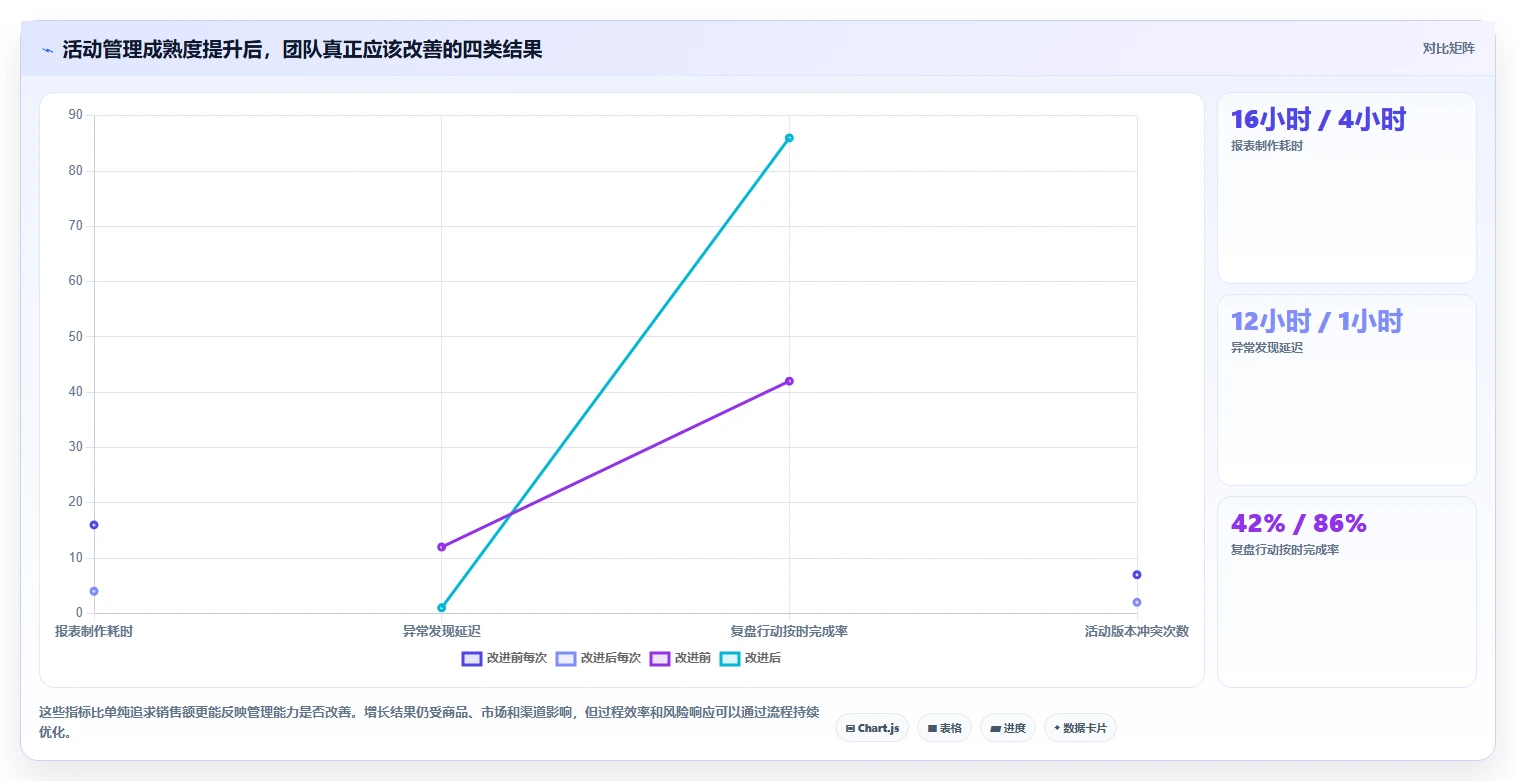
Task: Click the teal data point at 86
Action: [x=789, y=138]
